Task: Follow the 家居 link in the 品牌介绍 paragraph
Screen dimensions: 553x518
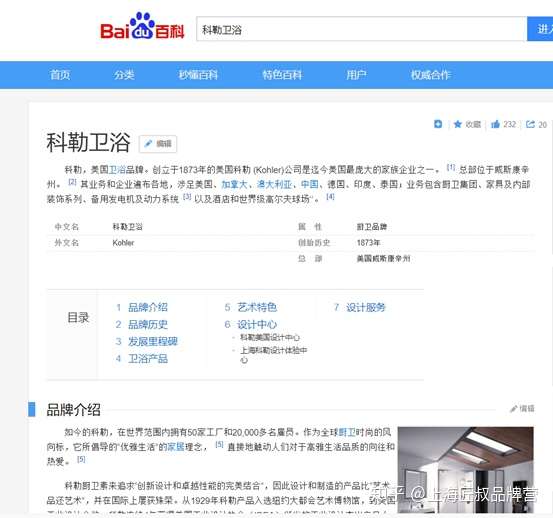Action: pyautogui.click(x=176, y=447)
